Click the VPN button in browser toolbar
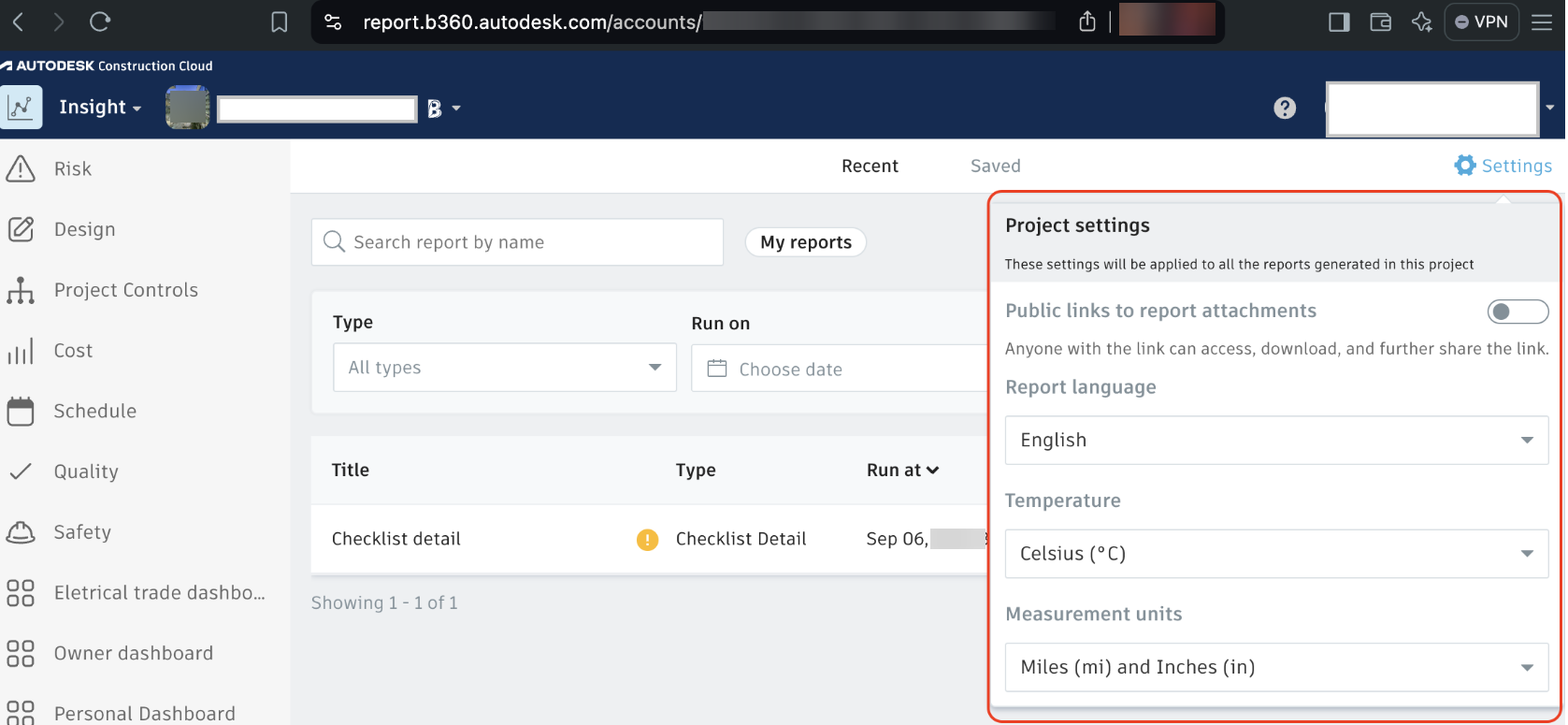This screenshot has width=1568, height=725. [x=1481, y=22]
